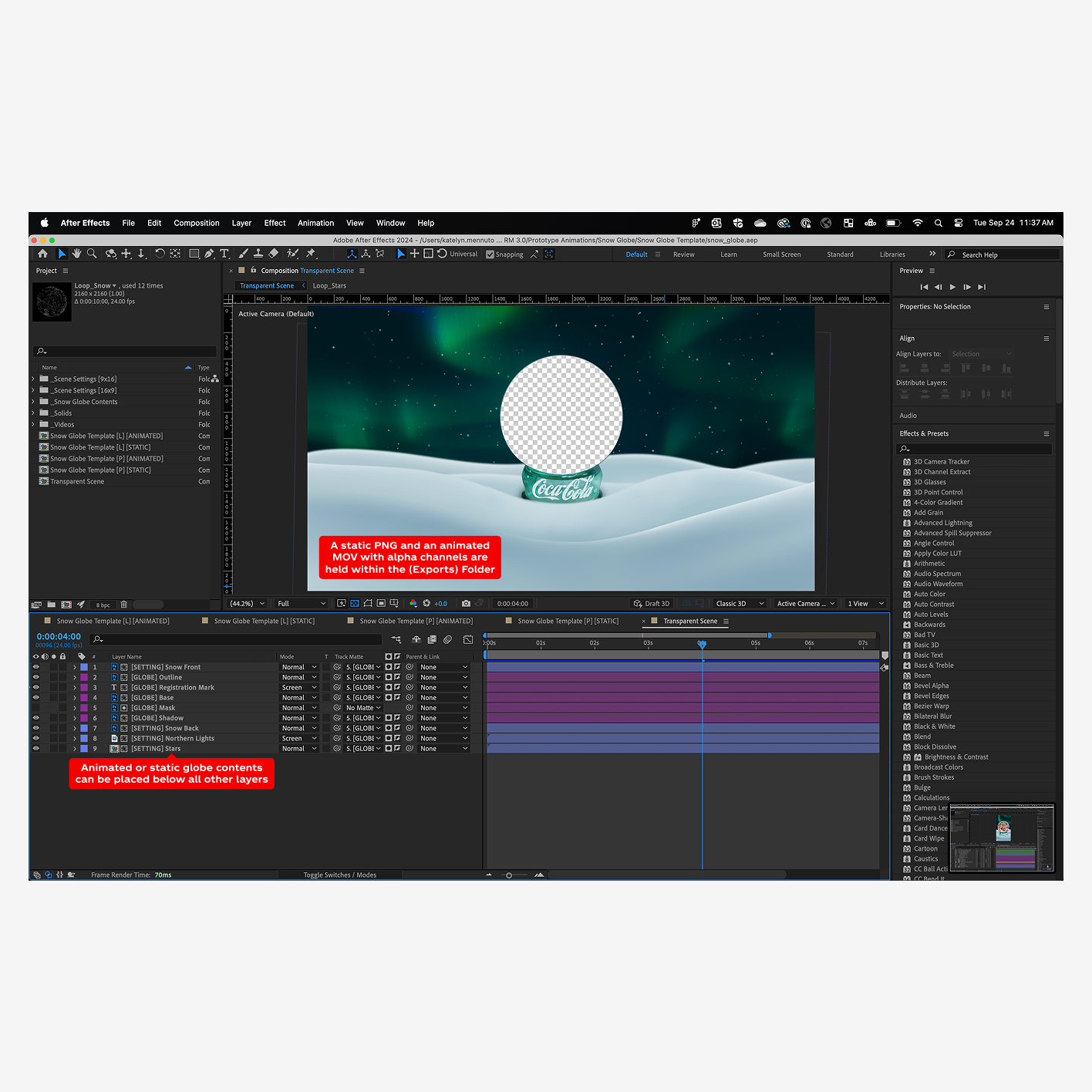Viewport: 1092px width, 1092px height.
Task: Select the Pen tool
Action: point(209,254)
